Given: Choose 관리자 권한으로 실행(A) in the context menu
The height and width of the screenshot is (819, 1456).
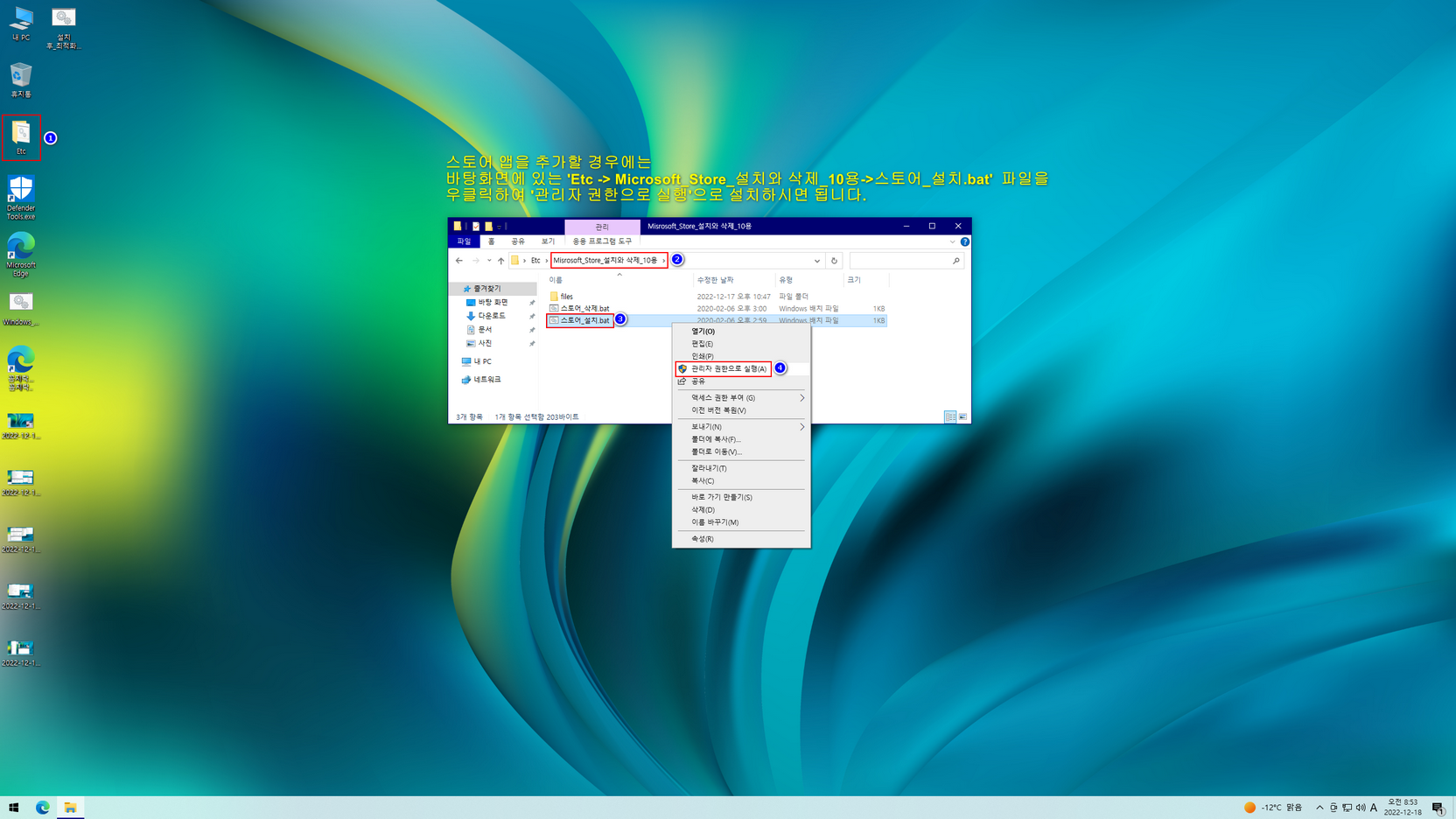Looking at the screenshot, I should pyautogui.click(x=741, y=368).
